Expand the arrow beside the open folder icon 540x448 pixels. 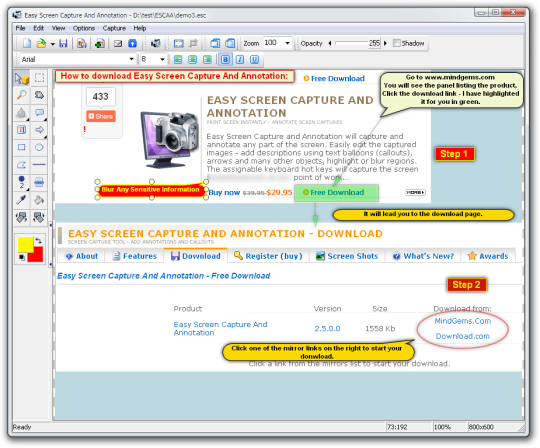(53, 44)
